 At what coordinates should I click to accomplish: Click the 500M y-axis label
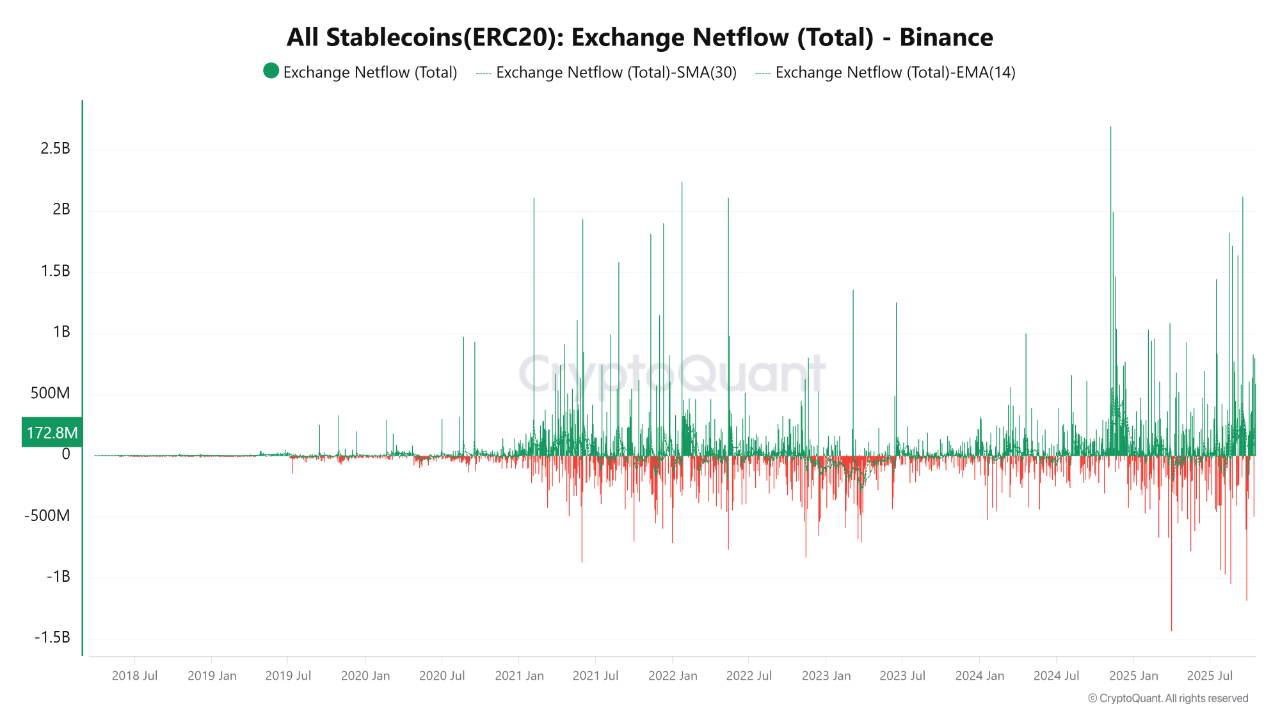pyautogui.click(x=48, y=394)
